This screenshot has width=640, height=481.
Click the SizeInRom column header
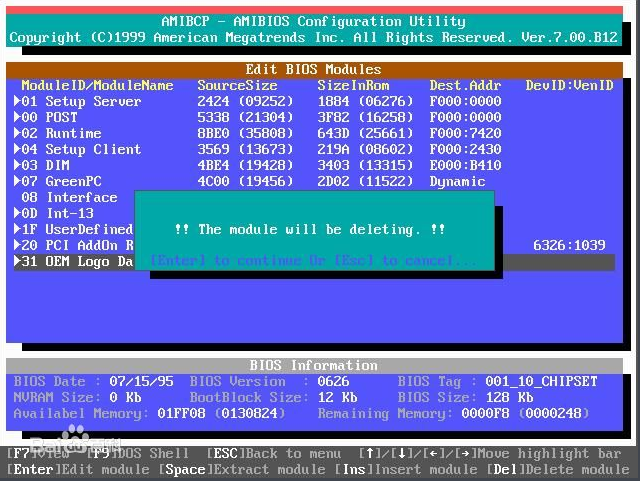[x=353, y=85]
